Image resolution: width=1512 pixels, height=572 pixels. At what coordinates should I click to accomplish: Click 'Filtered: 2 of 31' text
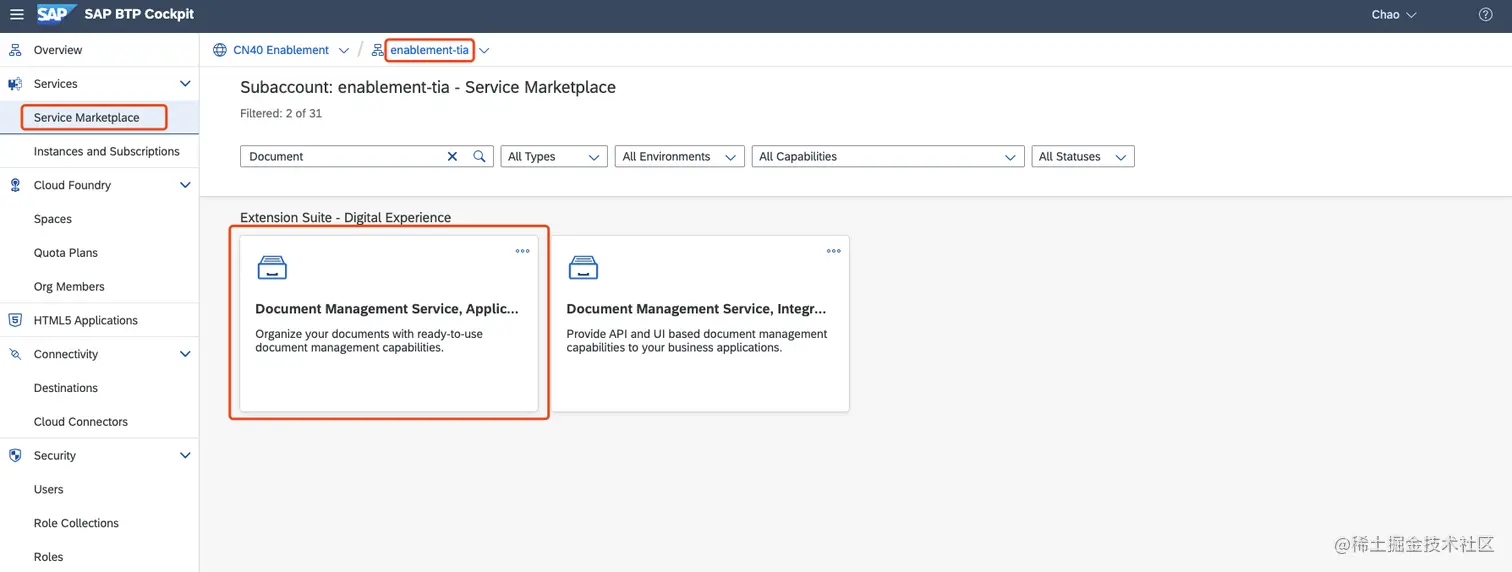[x=281, y=114]
